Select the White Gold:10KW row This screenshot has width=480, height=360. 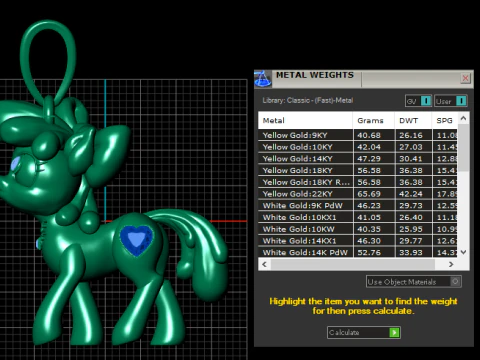tap(358, 229)
